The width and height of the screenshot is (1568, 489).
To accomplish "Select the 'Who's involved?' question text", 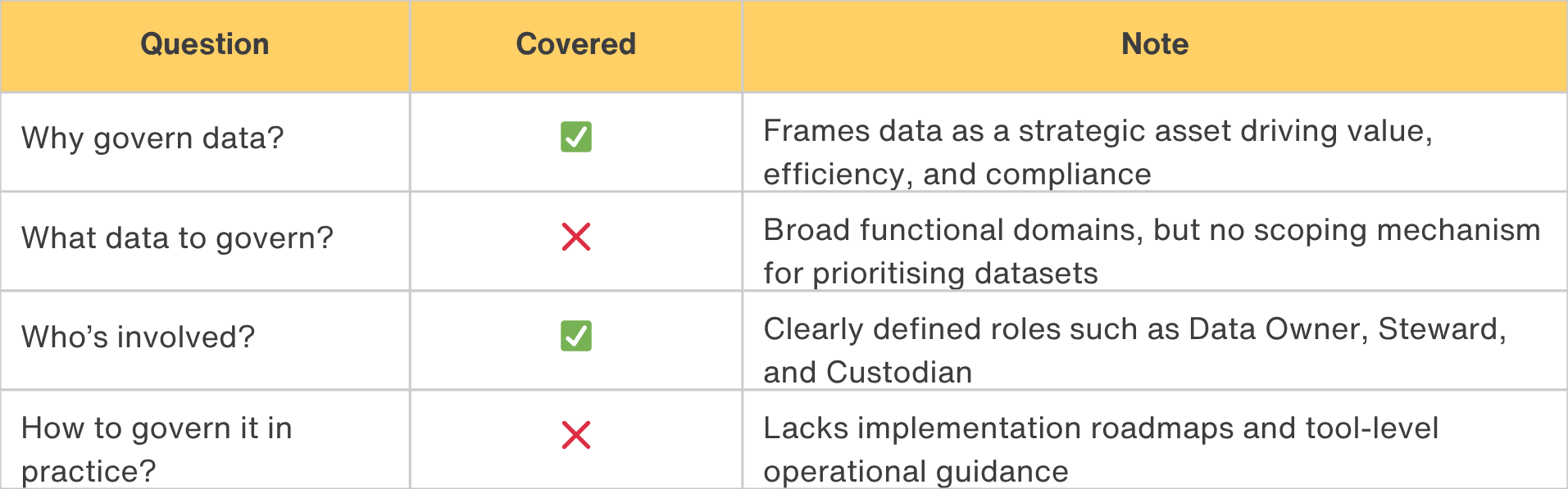I will tap(138, 337).
